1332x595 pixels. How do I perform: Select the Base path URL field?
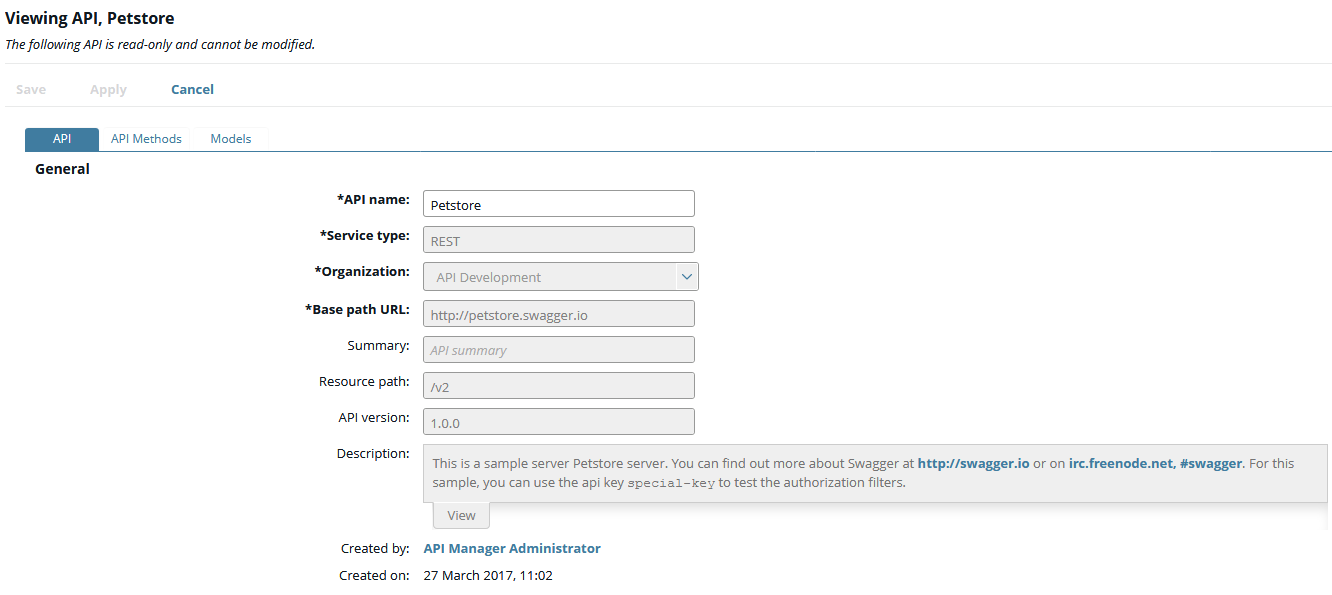point(558,313)
